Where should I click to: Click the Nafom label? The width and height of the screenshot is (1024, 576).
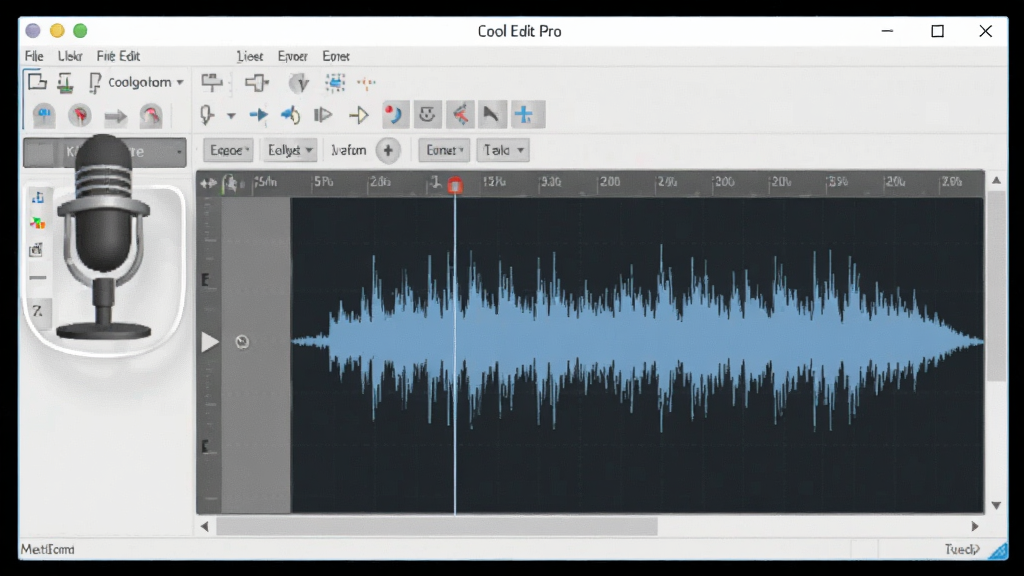pos(349,150)
